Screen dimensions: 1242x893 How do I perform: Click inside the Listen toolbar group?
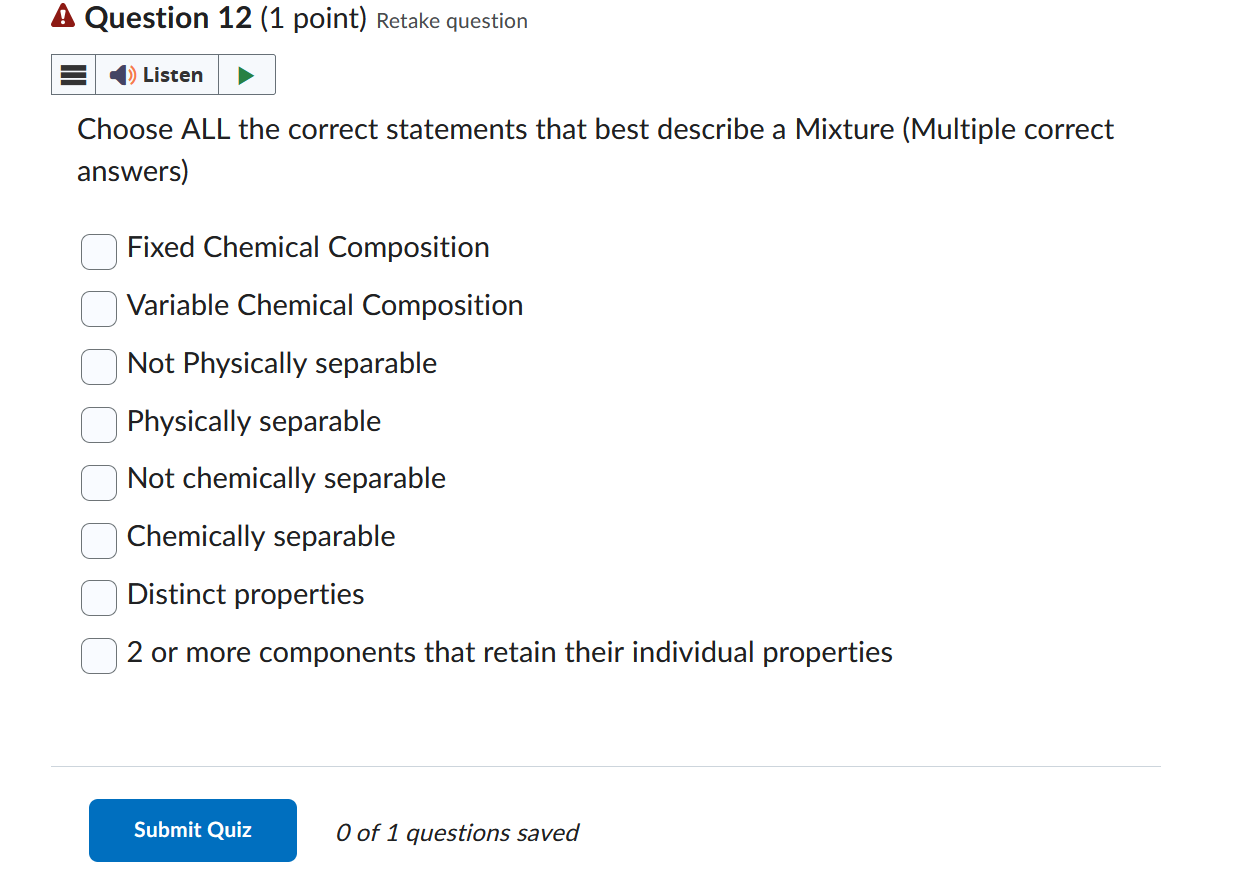163,74
